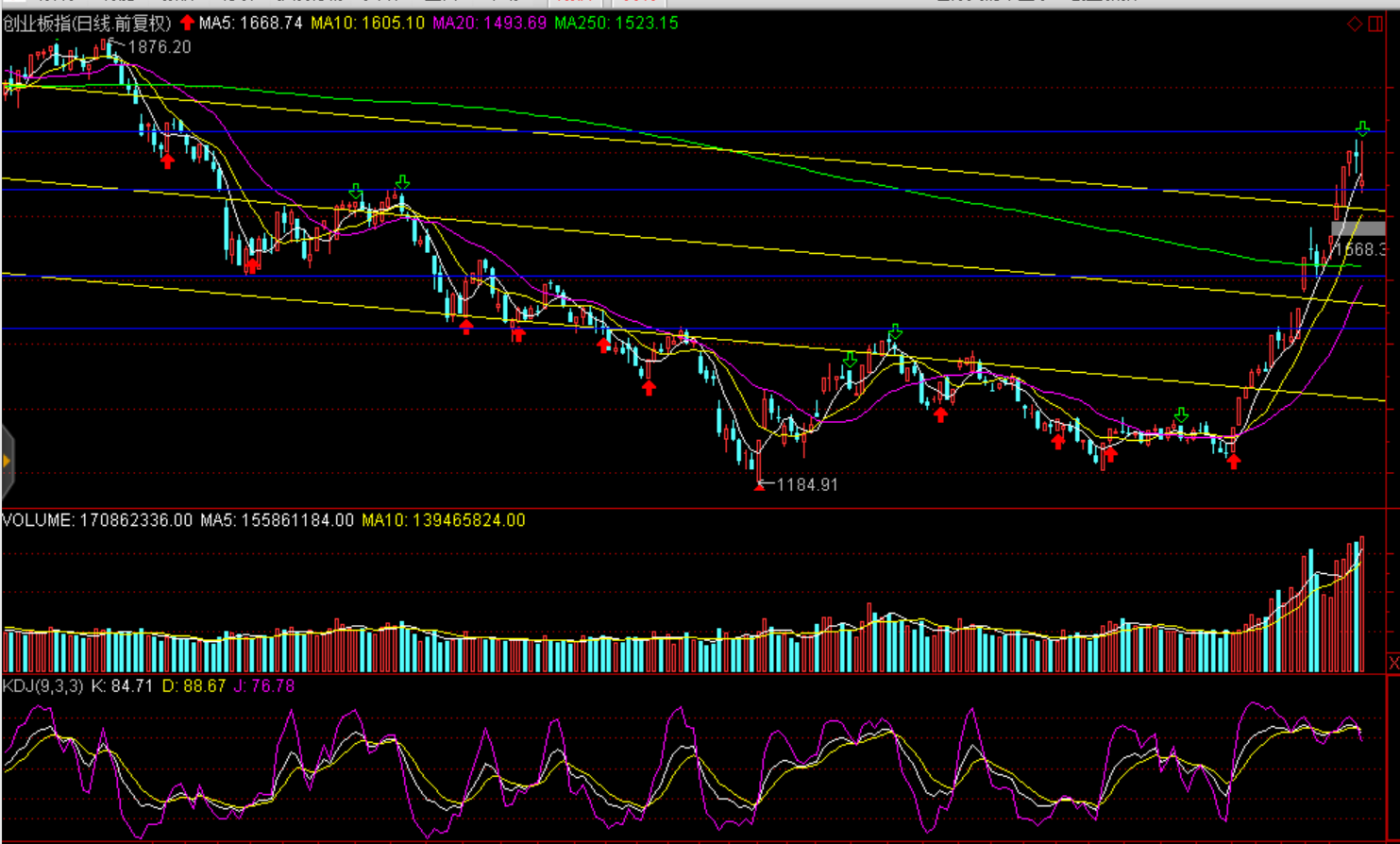Screen dimensions: 1400x844
Task: Click the red X icon at right edge
Action: click(1392, 664)
